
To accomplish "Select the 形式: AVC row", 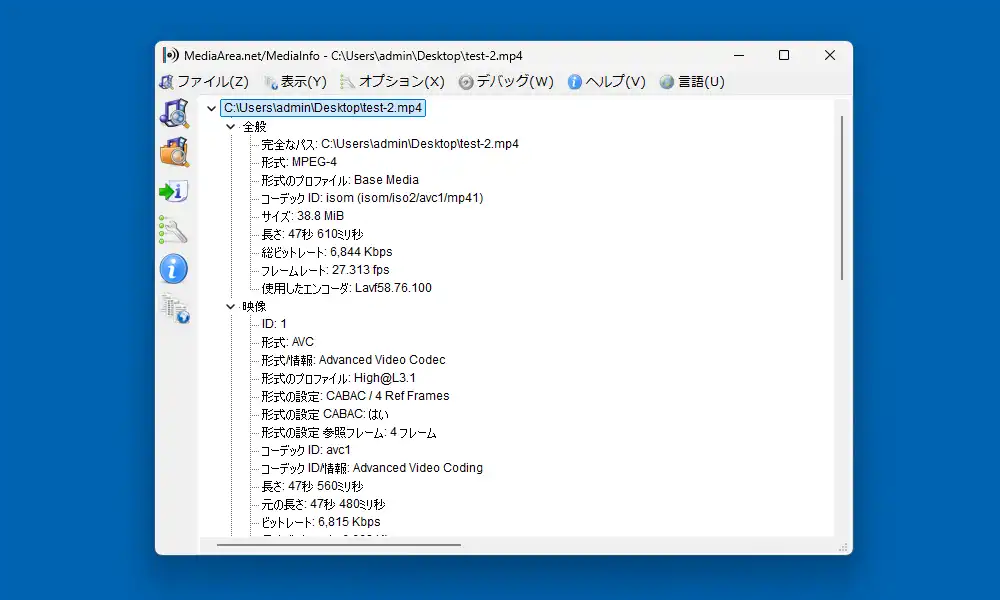I will pyautogui.click(x=287, y=342).
